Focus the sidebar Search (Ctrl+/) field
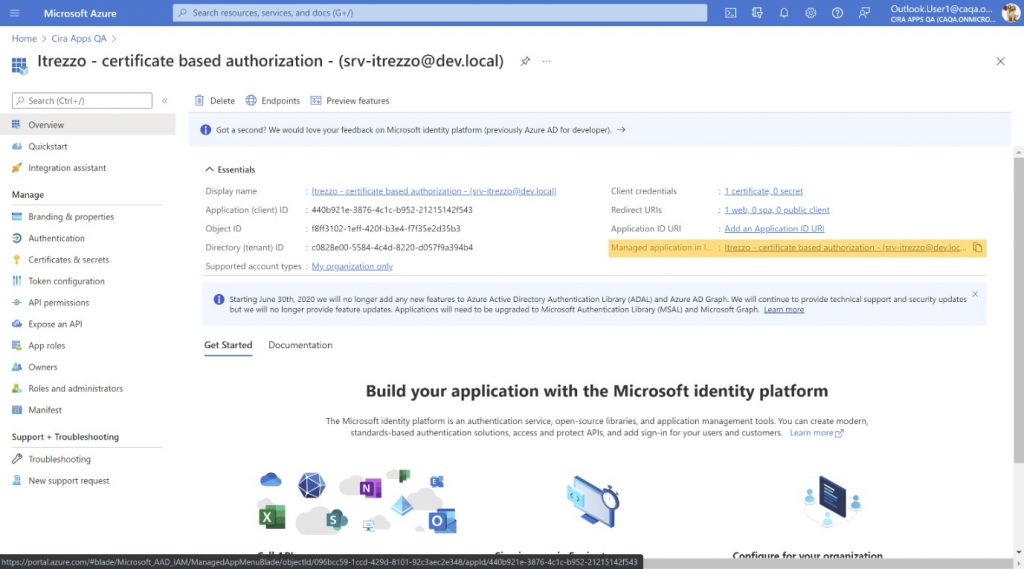 82,101
